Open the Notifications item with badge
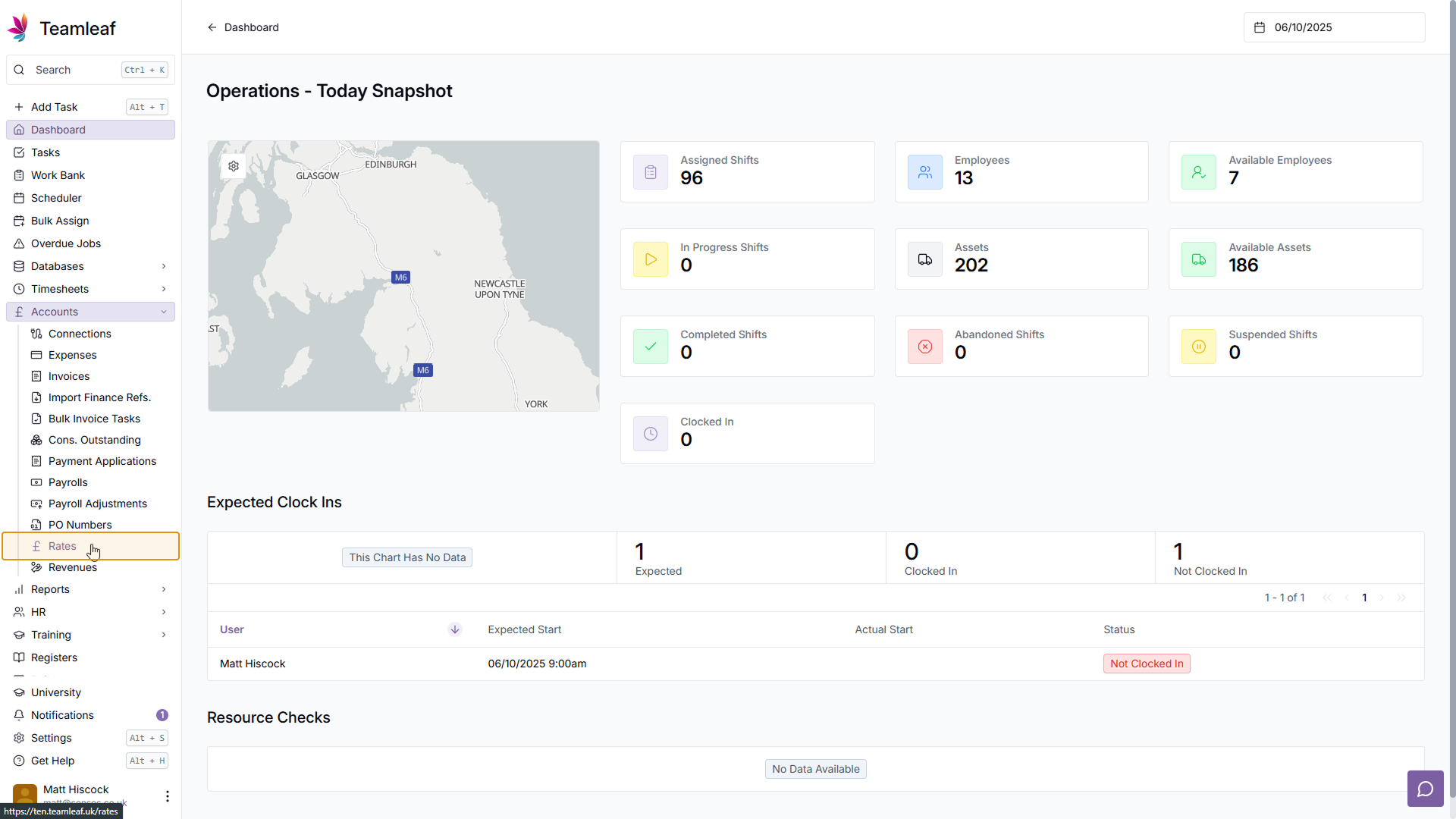Viewport: 1456px width, 819px height. tap(63, 715)
